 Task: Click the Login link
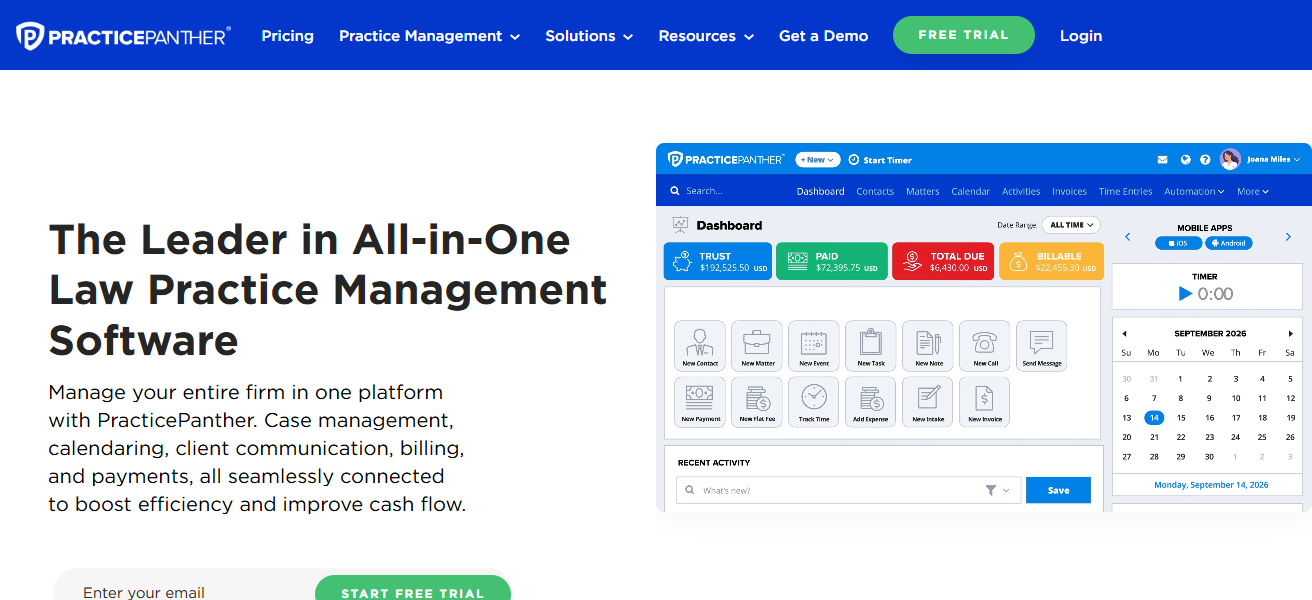point(1081,36)
